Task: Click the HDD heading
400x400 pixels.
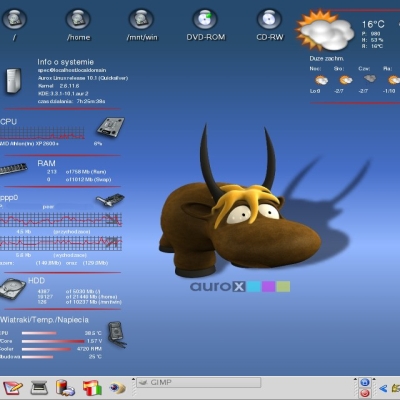Action: click(x=36, y=281)
